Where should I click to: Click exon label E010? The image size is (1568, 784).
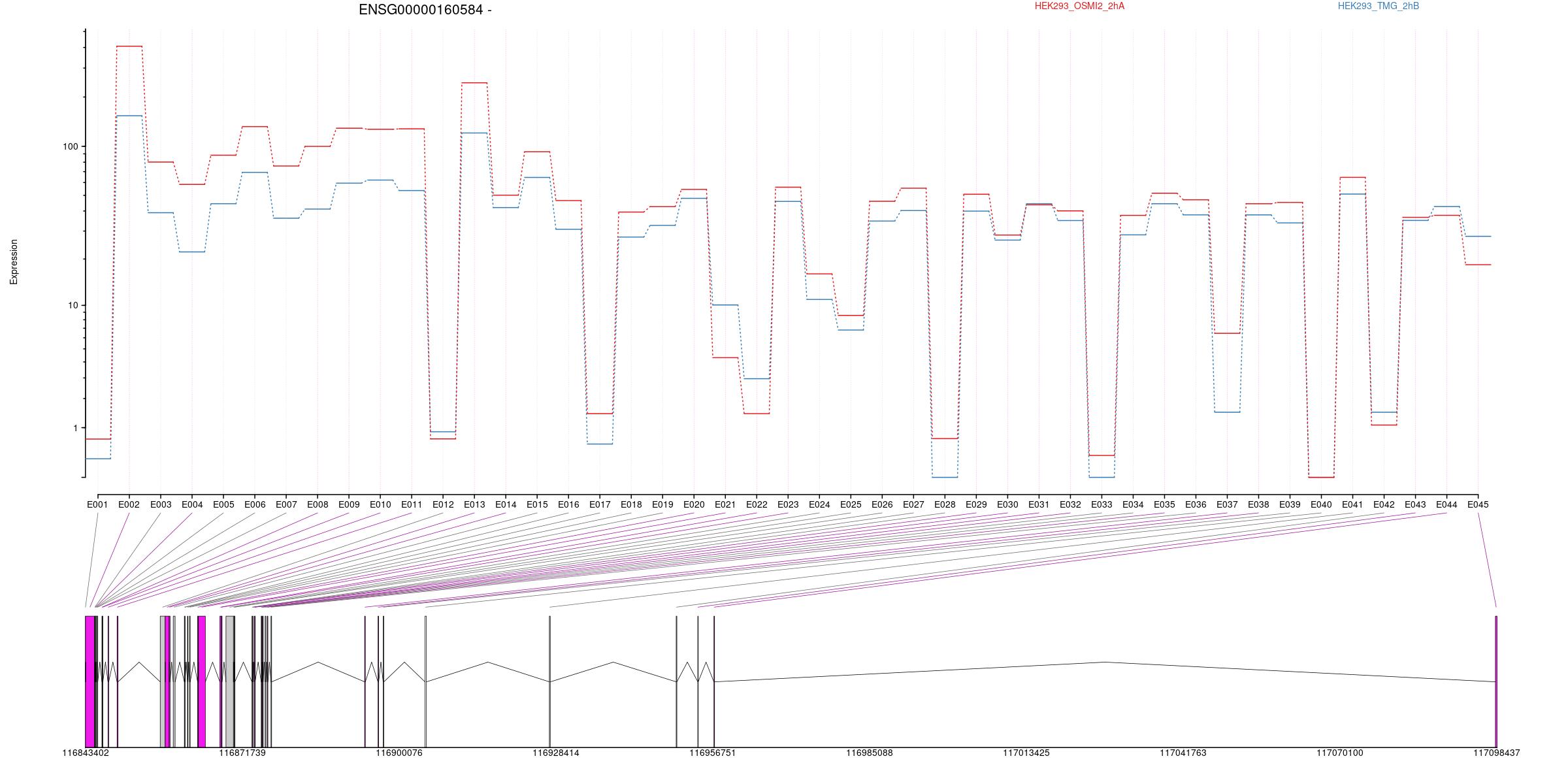[380, 504]
